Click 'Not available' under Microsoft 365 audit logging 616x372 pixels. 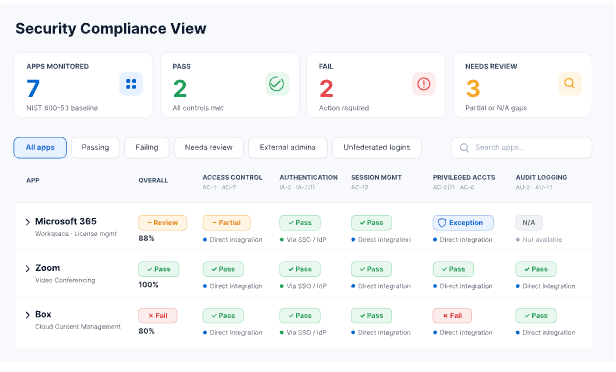[x=542, y=240]
